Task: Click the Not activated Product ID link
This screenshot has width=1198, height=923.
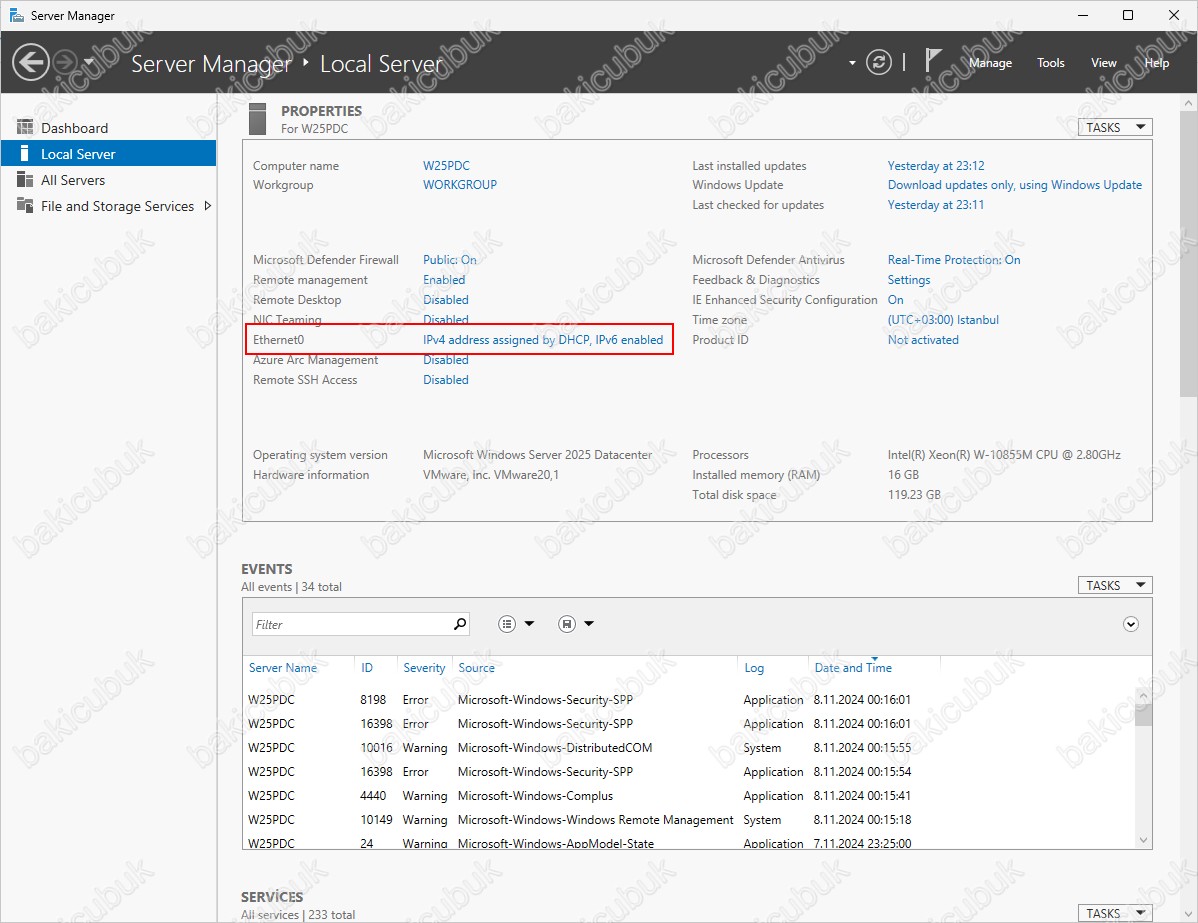Action: (x=922, y=340)
